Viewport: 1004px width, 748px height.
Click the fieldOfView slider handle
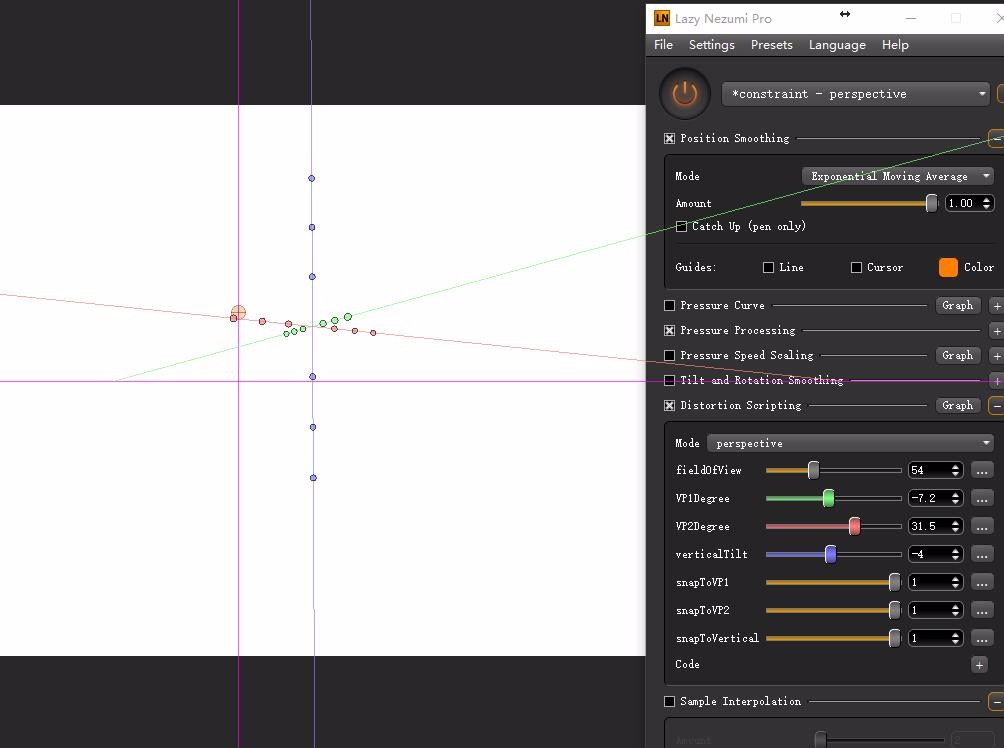pos(813,470)
